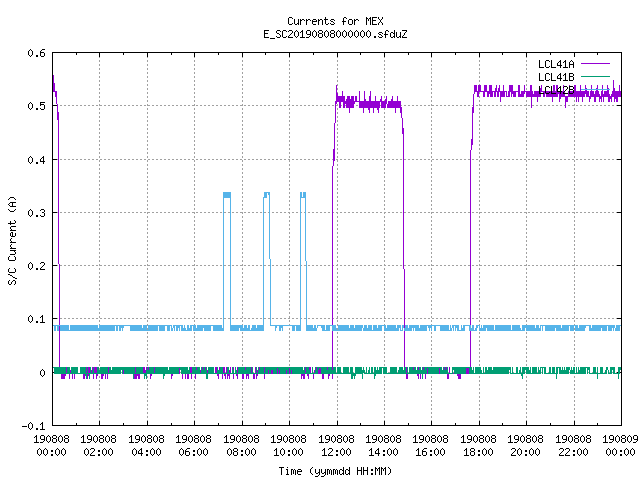640x480 pixels.
Task: Click the x-axis tick '190809 00:00'
Action: (620, 445)
